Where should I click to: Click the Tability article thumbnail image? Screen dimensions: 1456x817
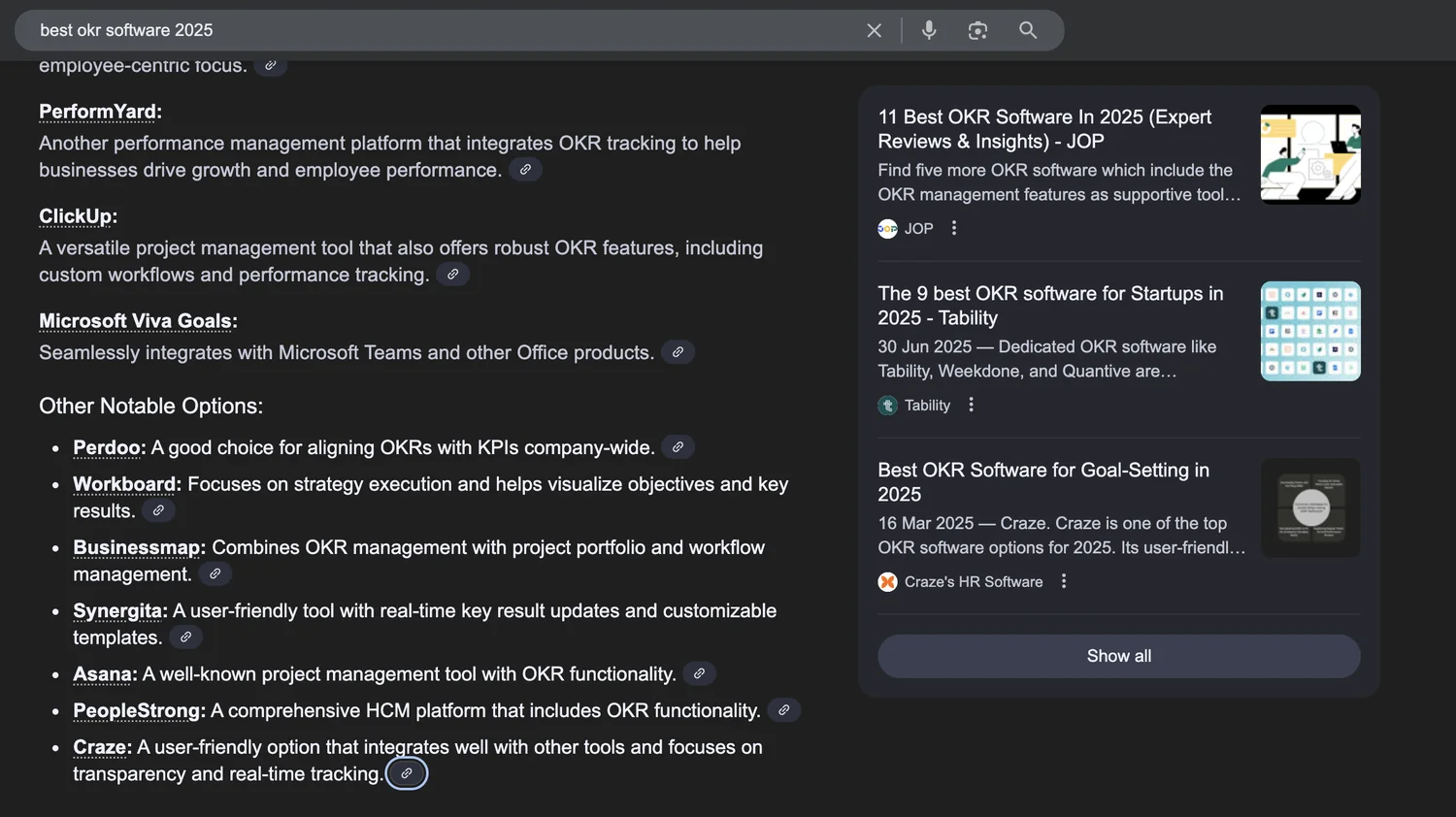1310,331
